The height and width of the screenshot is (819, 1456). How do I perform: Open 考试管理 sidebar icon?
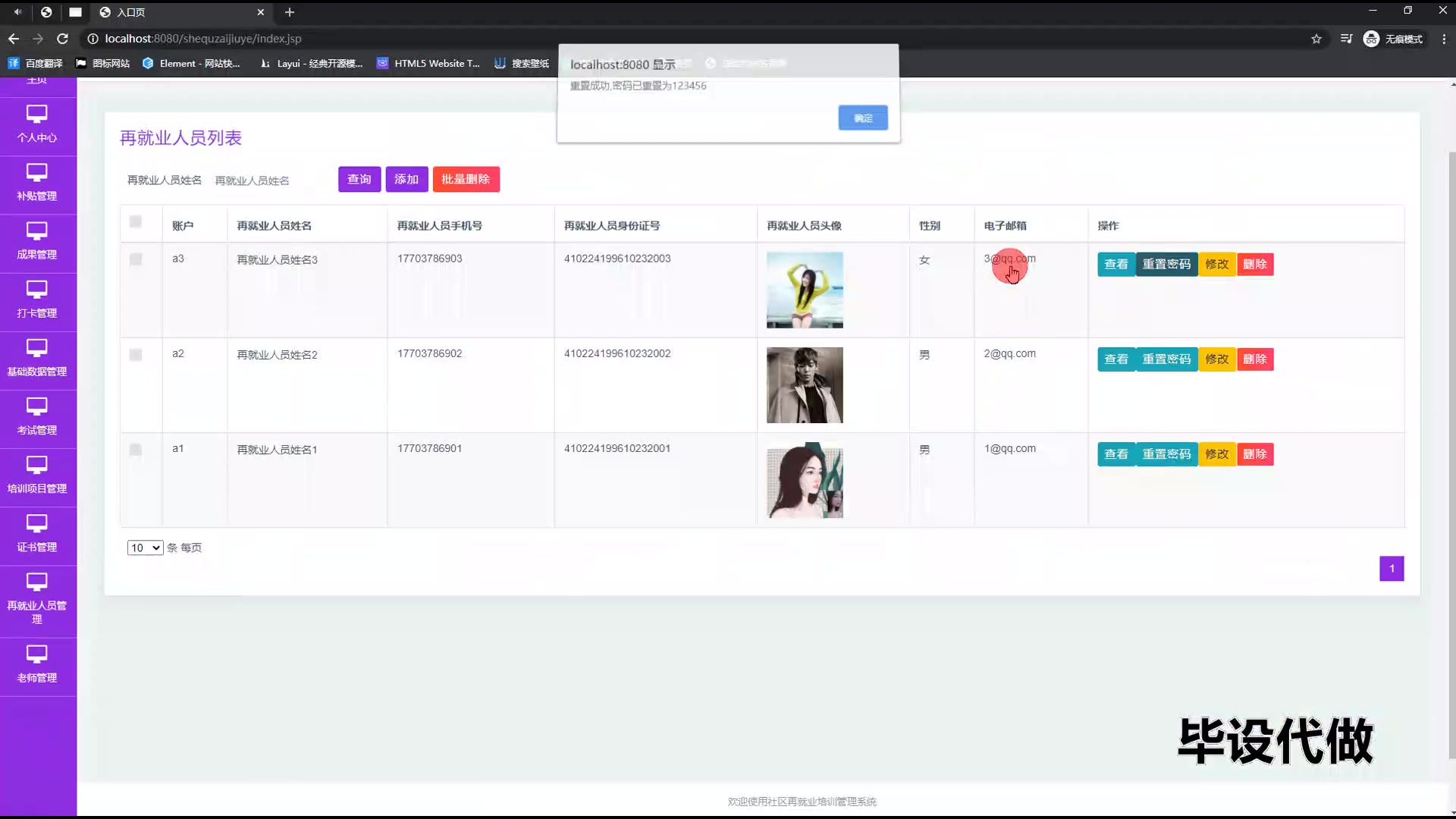point(36,407)
